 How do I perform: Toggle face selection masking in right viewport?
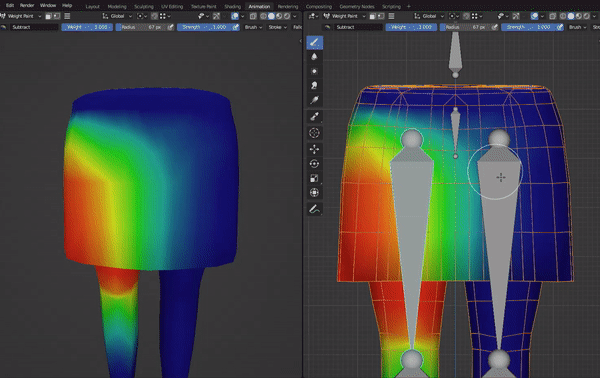372,16
